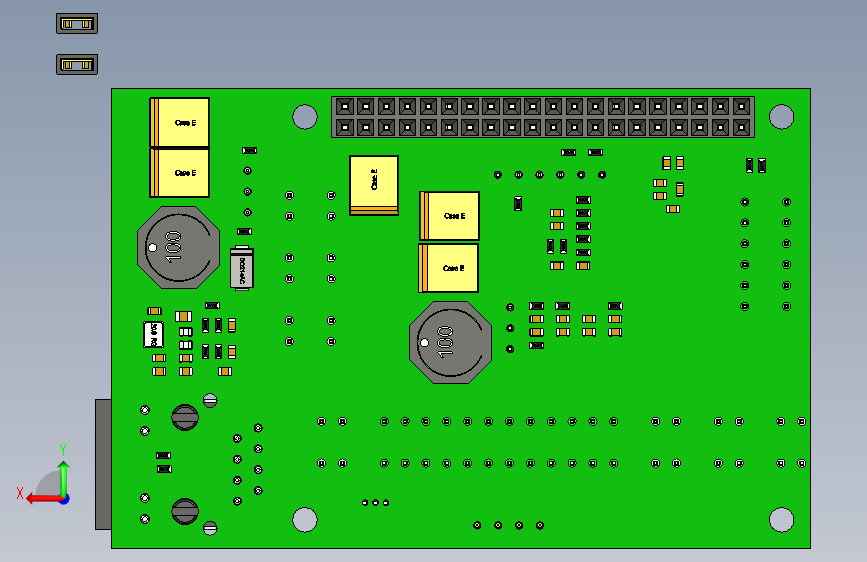Select the bottom-right mounting hole
Screen dimensions: 867x562
pos(781,519)
